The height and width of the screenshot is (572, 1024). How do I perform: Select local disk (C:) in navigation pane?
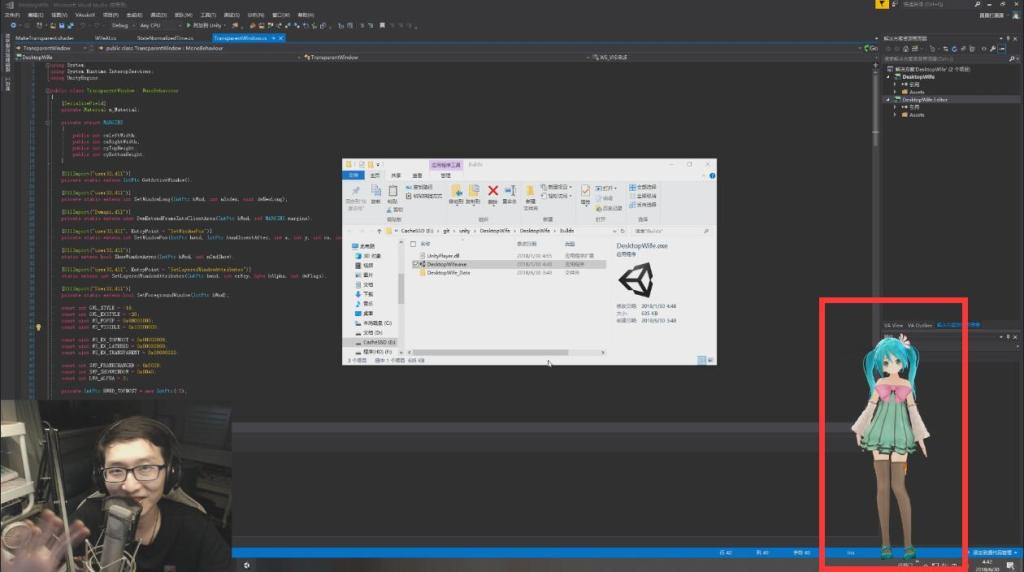(373, 323)
